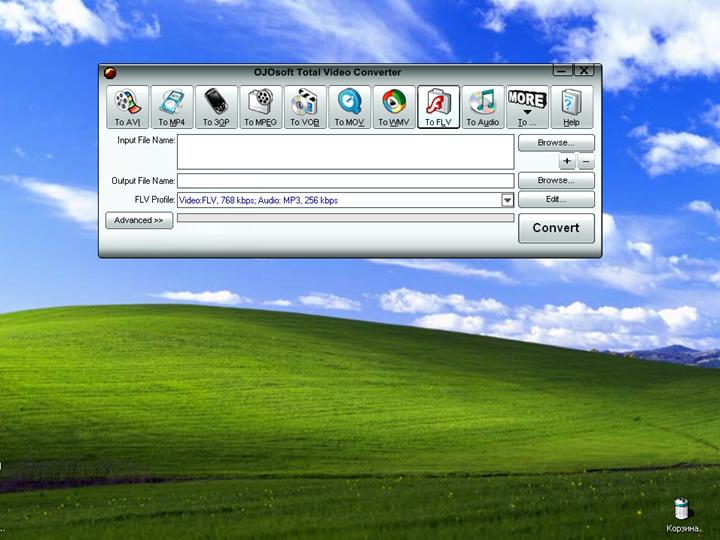This screenshot has height=540, width=720.
Task: Choose the To MP4 format icon
Action: click(172, 107)
